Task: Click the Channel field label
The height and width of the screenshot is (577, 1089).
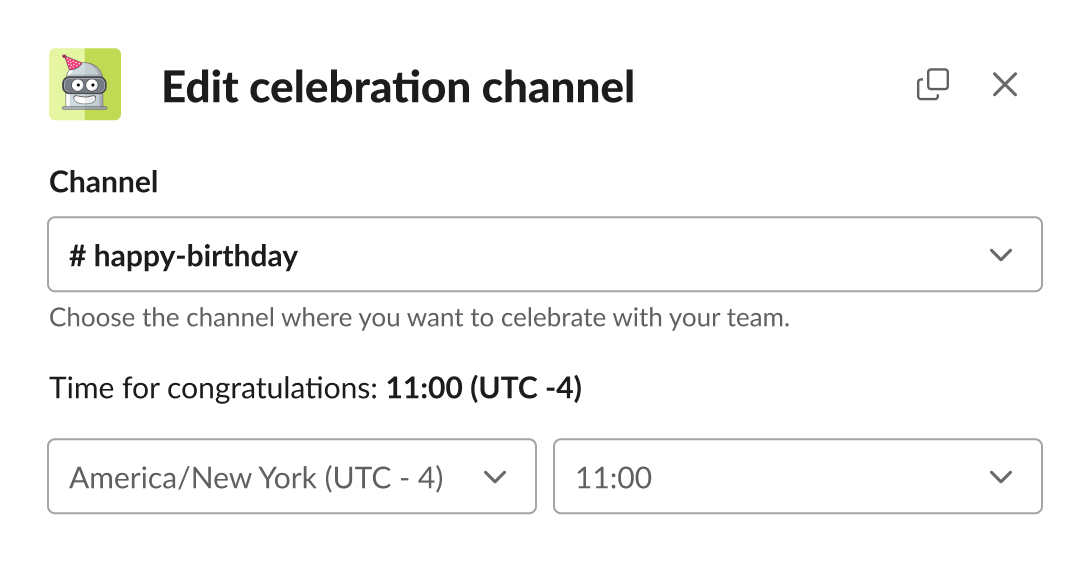Action: pyautogui.click(x=103, y=182)
